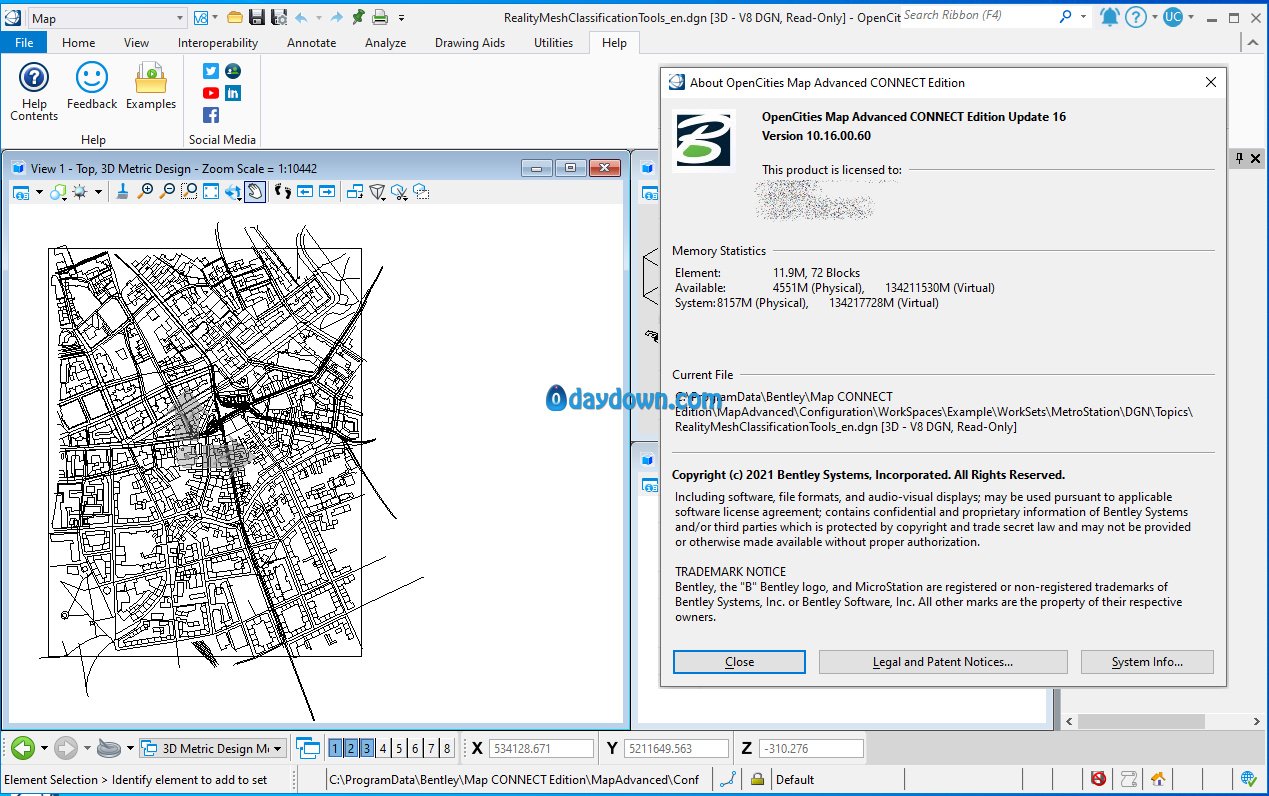
Task: Click the Print icon
Action: (380, 17)
